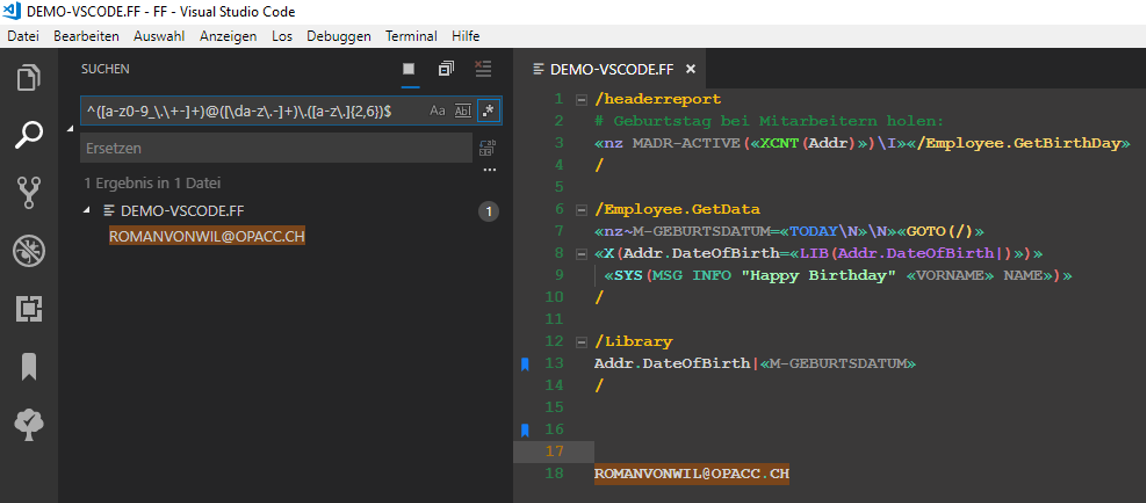Click the SUCHEN panel title

point(105,69)
